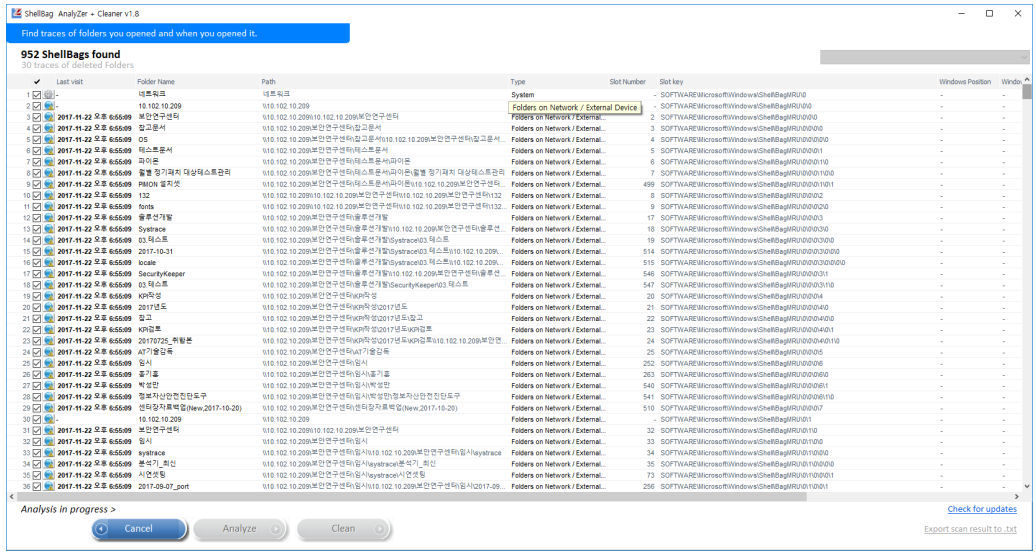This screenshot has height=555, width=1036.
Task: Click the network icon for the 참고문서 row
Action: [48, 128]
